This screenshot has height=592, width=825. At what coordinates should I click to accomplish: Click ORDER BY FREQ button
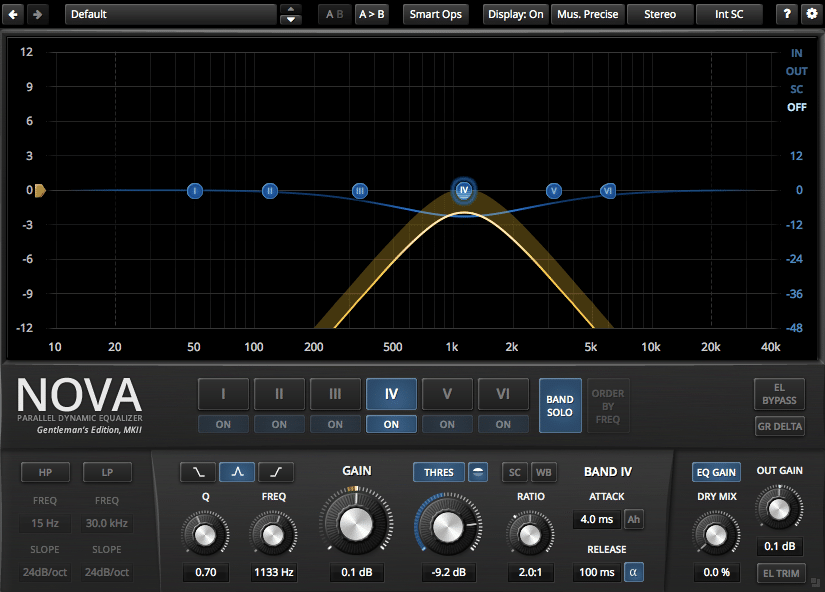point(608,406)
